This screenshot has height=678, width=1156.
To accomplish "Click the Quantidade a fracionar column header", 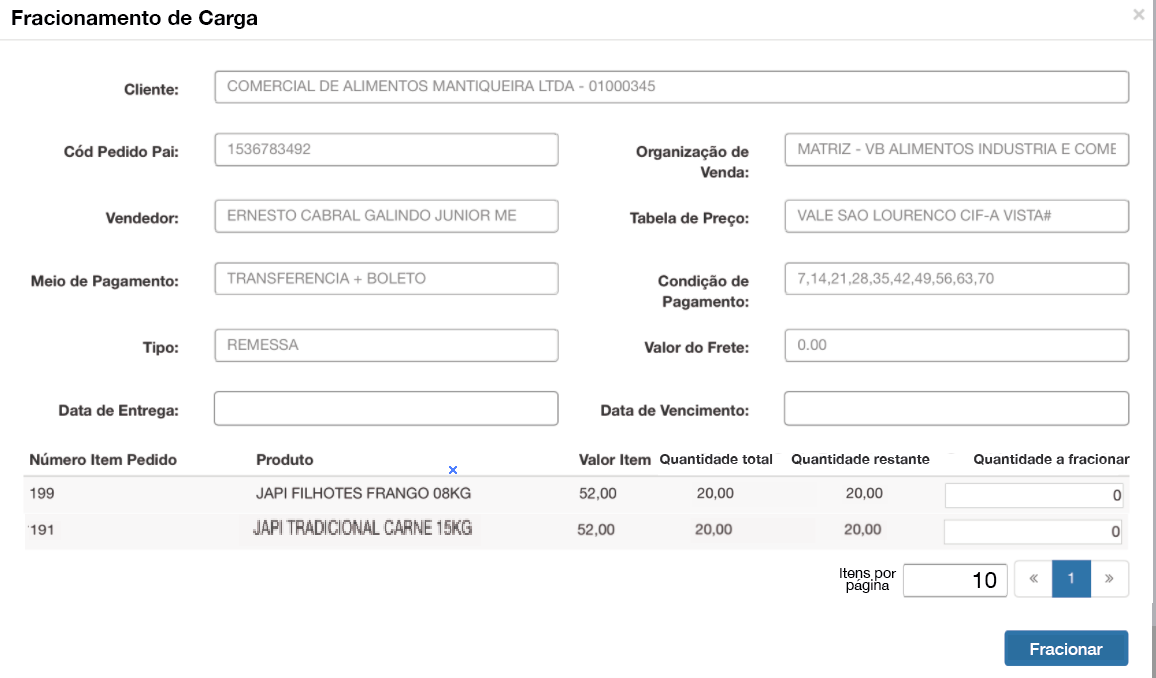I will [x=1051, y=459].
